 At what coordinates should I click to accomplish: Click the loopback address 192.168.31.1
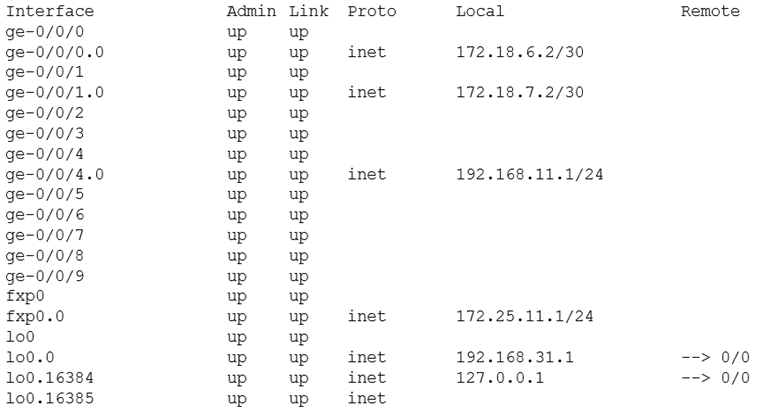(515, 357)
